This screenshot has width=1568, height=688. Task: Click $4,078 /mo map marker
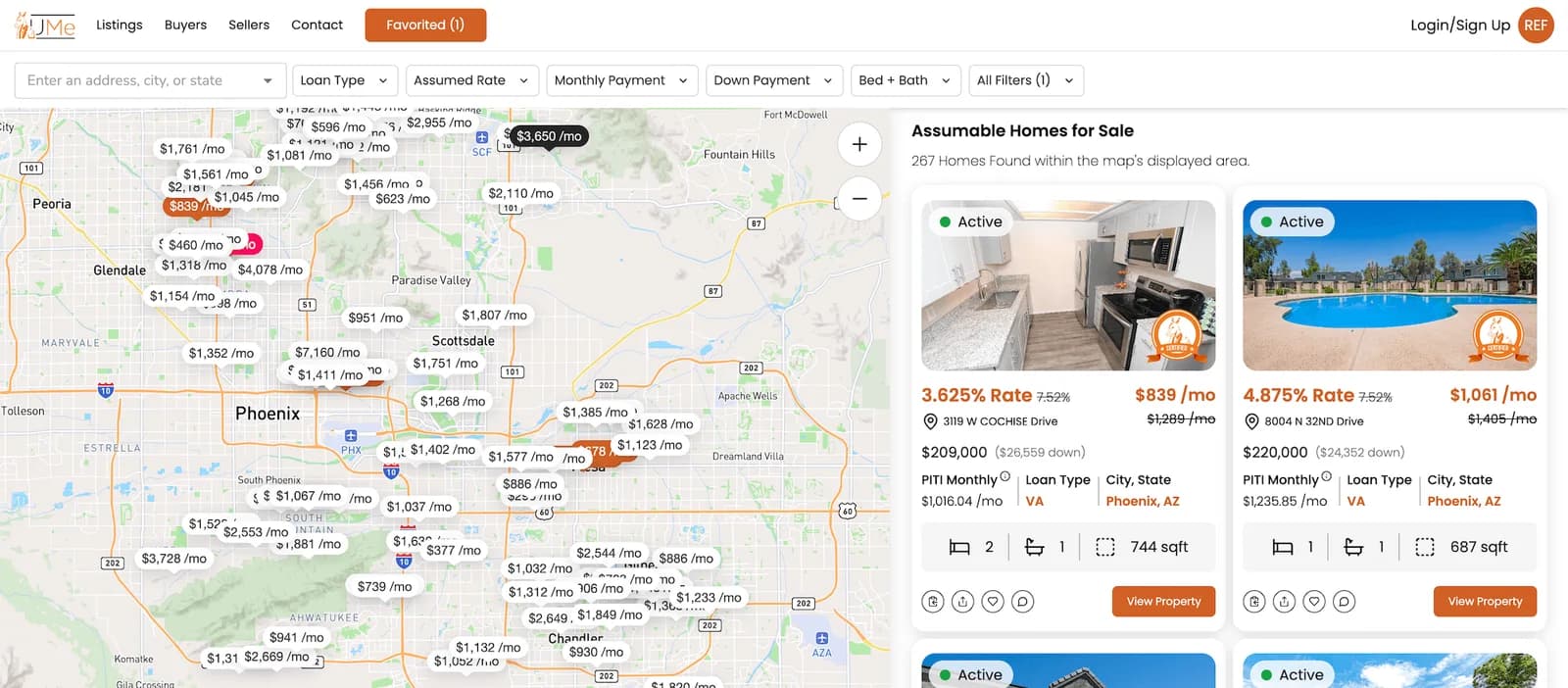pyautogui.click(x=270, y=269)
